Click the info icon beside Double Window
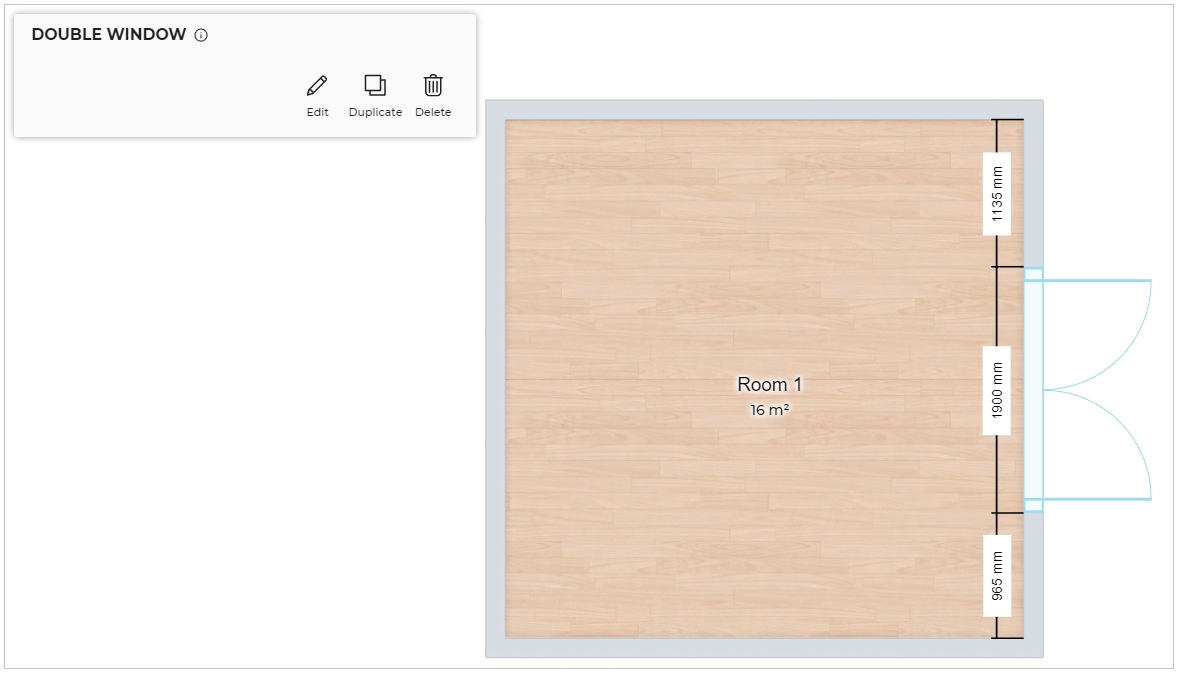Screen dimensions: 1179x673 pyautogui.click(x=201, y=35)
